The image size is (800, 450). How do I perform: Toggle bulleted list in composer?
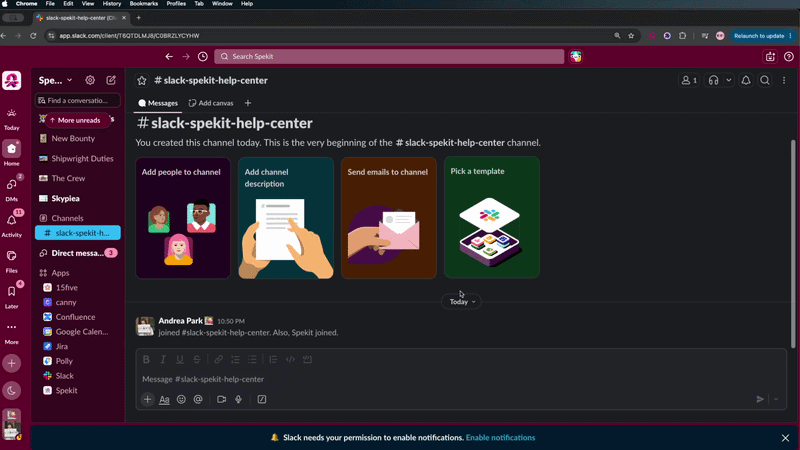pyautogui.click(x=252, y=359)
